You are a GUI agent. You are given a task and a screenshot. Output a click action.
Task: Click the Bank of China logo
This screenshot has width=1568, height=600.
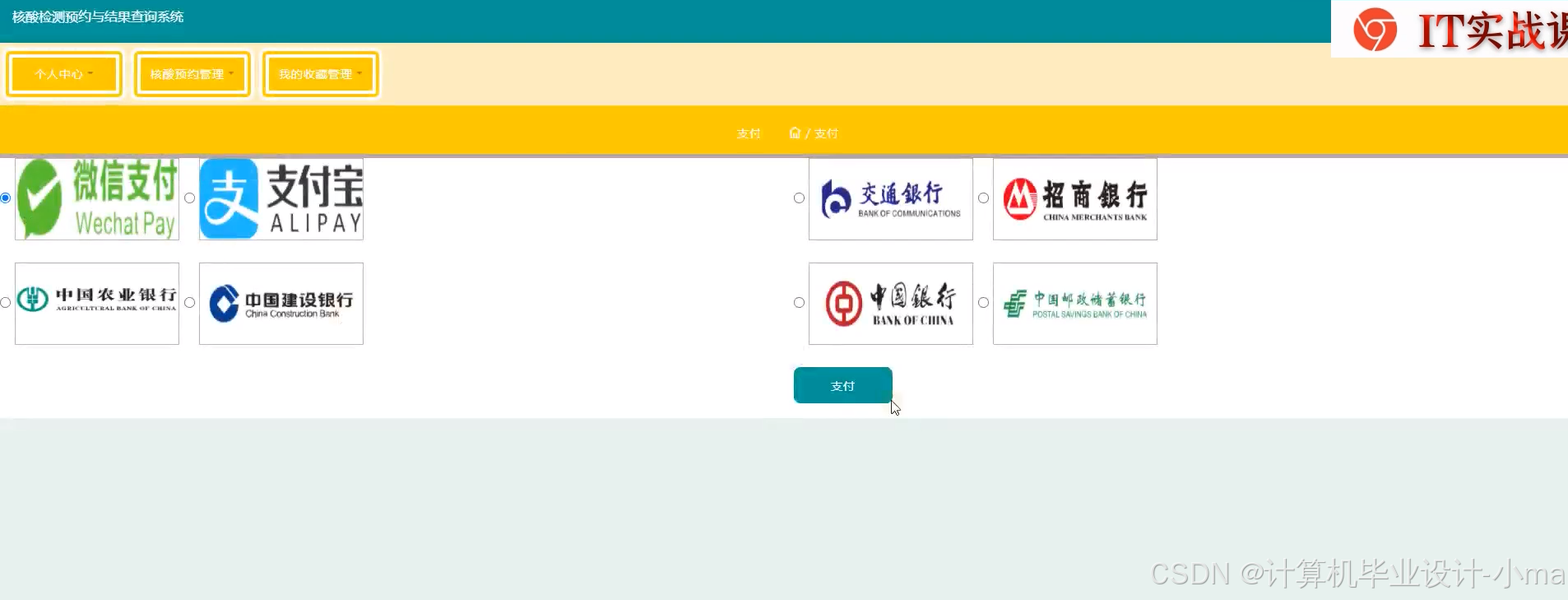pyautogui.click(x=891, y=304)
